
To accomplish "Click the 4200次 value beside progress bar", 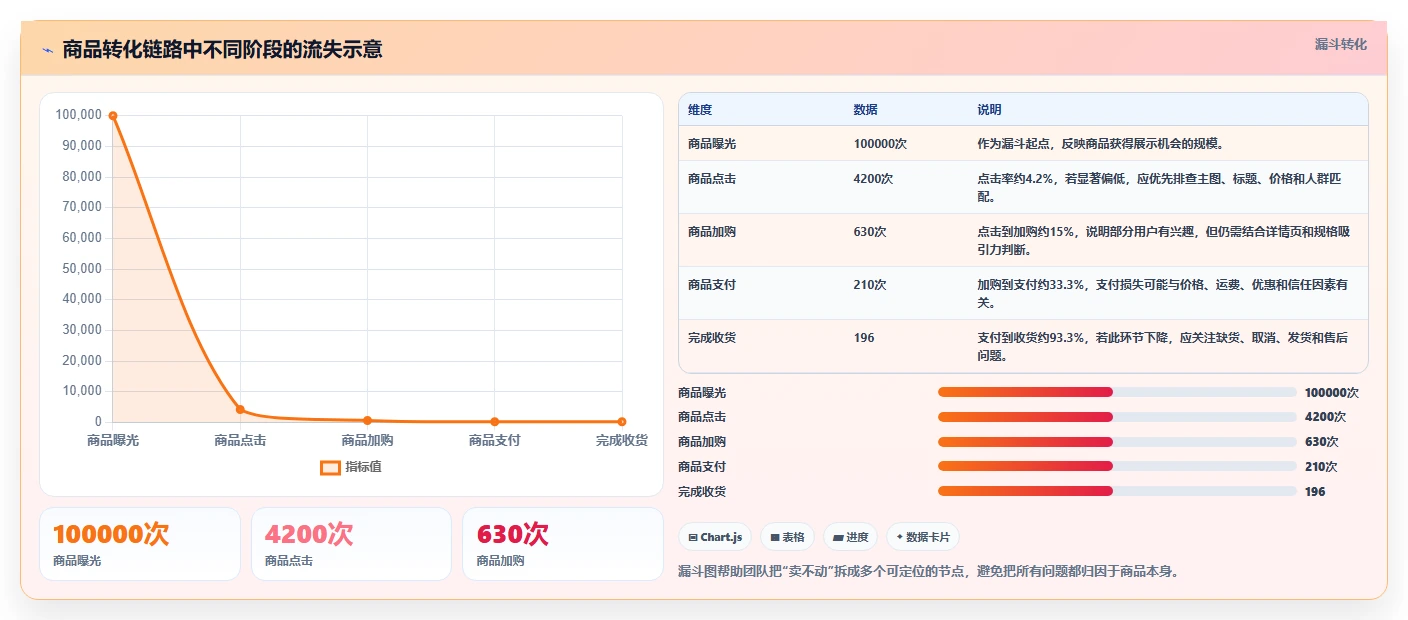I will (x=1325, y=417).
